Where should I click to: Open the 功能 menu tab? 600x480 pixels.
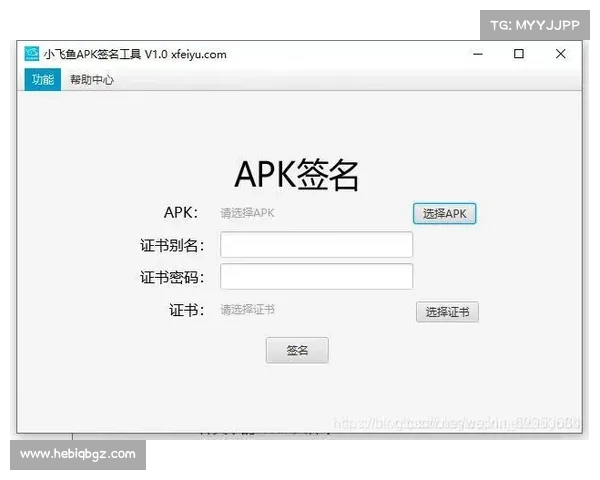(x=42, y=80)
